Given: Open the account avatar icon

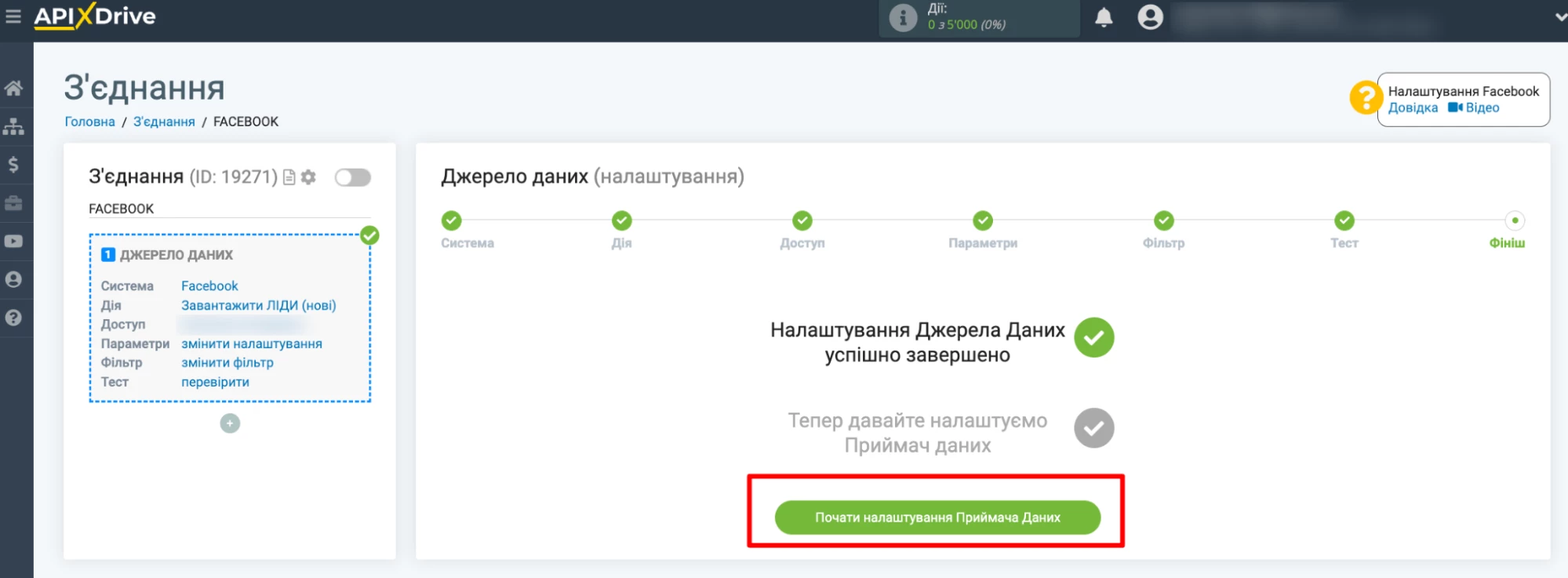Looking at the screenshot, I should (x=1150, y=17).
